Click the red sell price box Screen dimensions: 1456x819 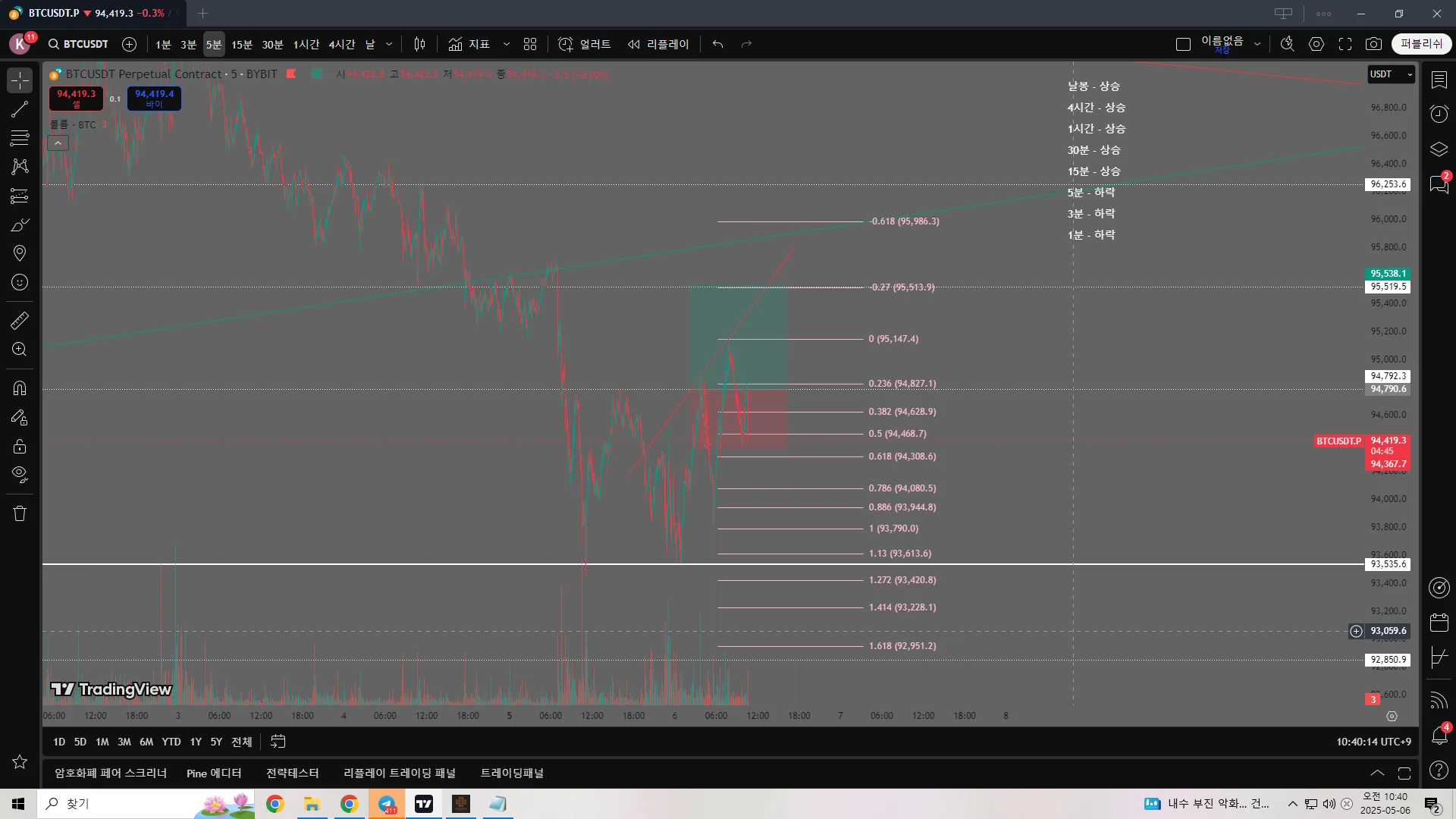[77, 98]
